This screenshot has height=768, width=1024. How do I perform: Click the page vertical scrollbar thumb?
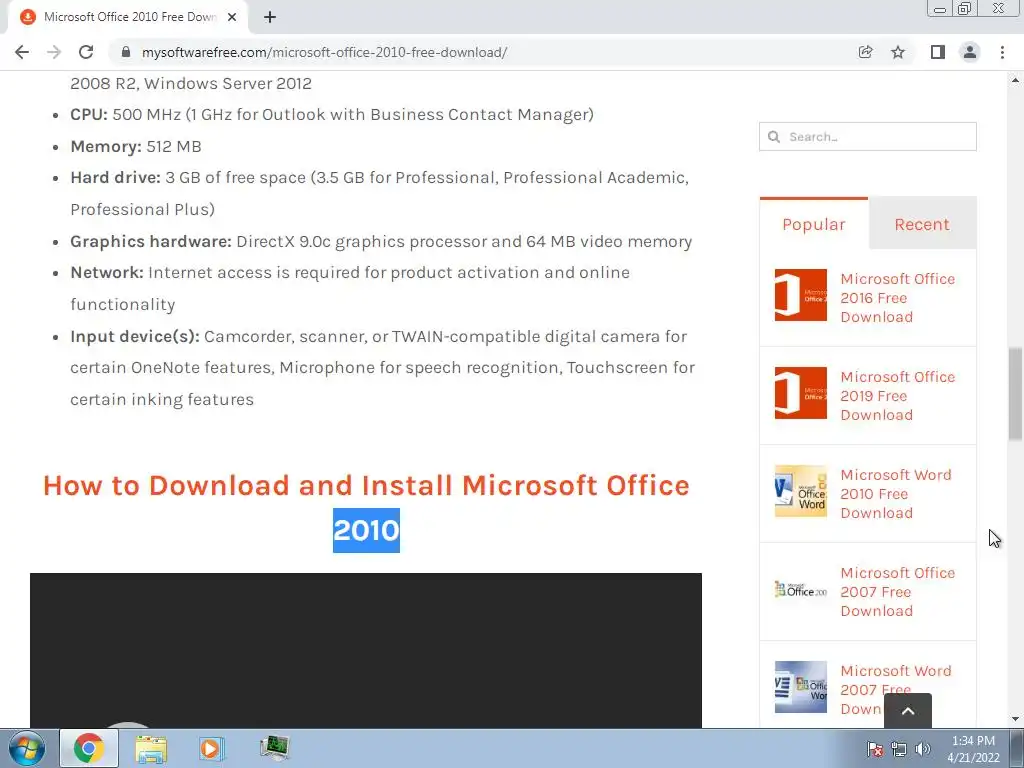coord(1015,394)
